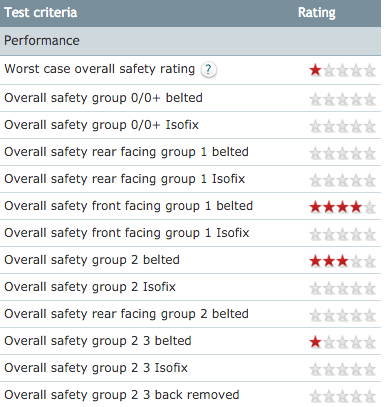Click the empty stars for group 0/0+ Isofix
This screenshot has width=386, height=407.
click(x=343, y=126)
